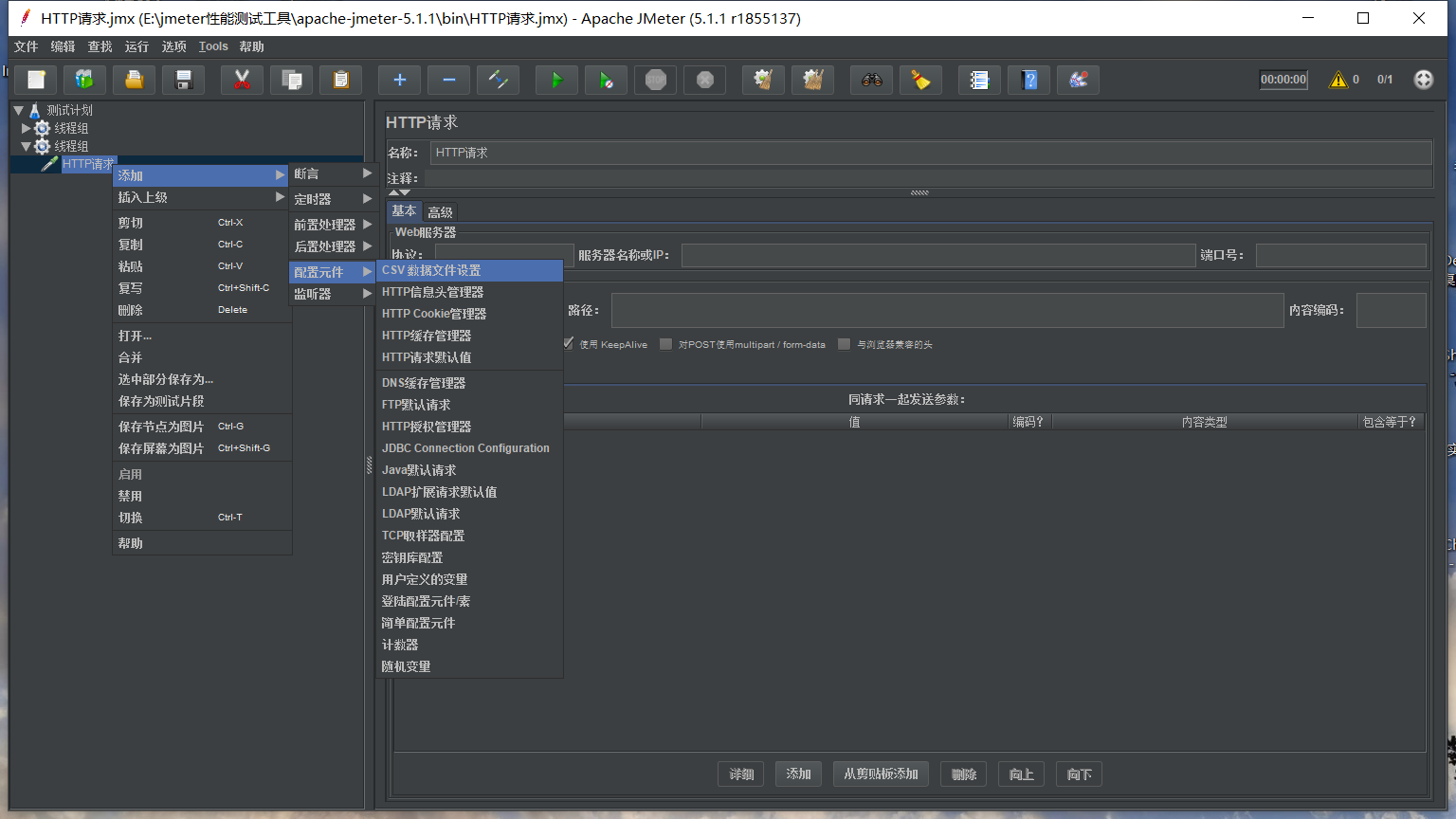The height and width of the screenshot is (819, 1456).
Task: Click the 向上 button
Action: coord(1022,774)
